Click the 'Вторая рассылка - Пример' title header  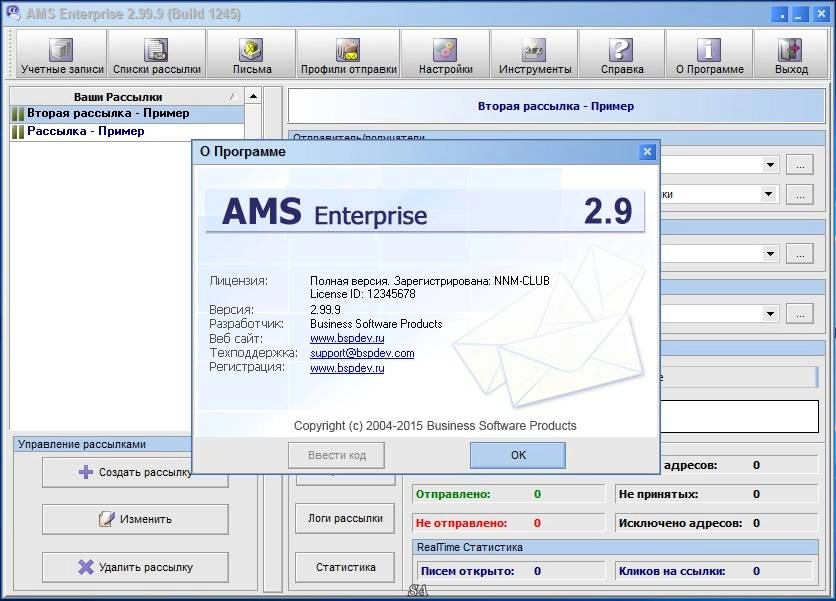click(x=556, y=106)
